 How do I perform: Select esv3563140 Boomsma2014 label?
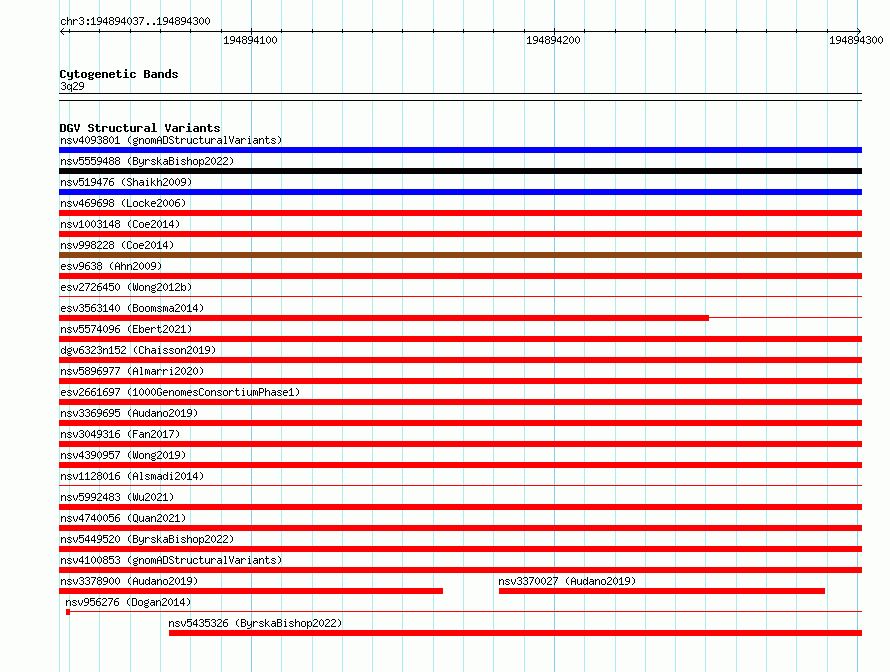pos(132,308)
